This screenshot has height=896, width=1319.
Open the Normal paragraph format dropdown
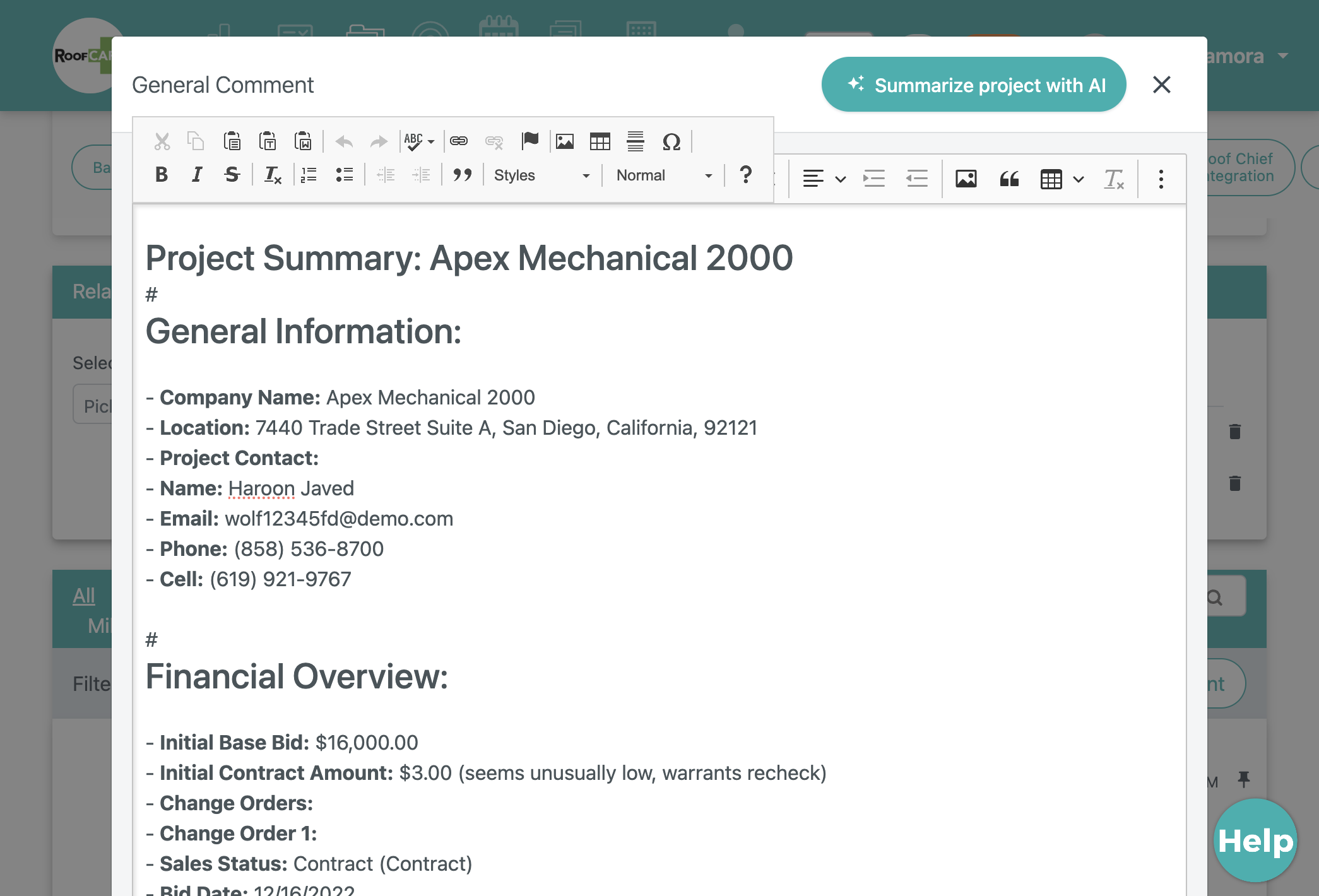pyautogui.click(x=664, y=175)
